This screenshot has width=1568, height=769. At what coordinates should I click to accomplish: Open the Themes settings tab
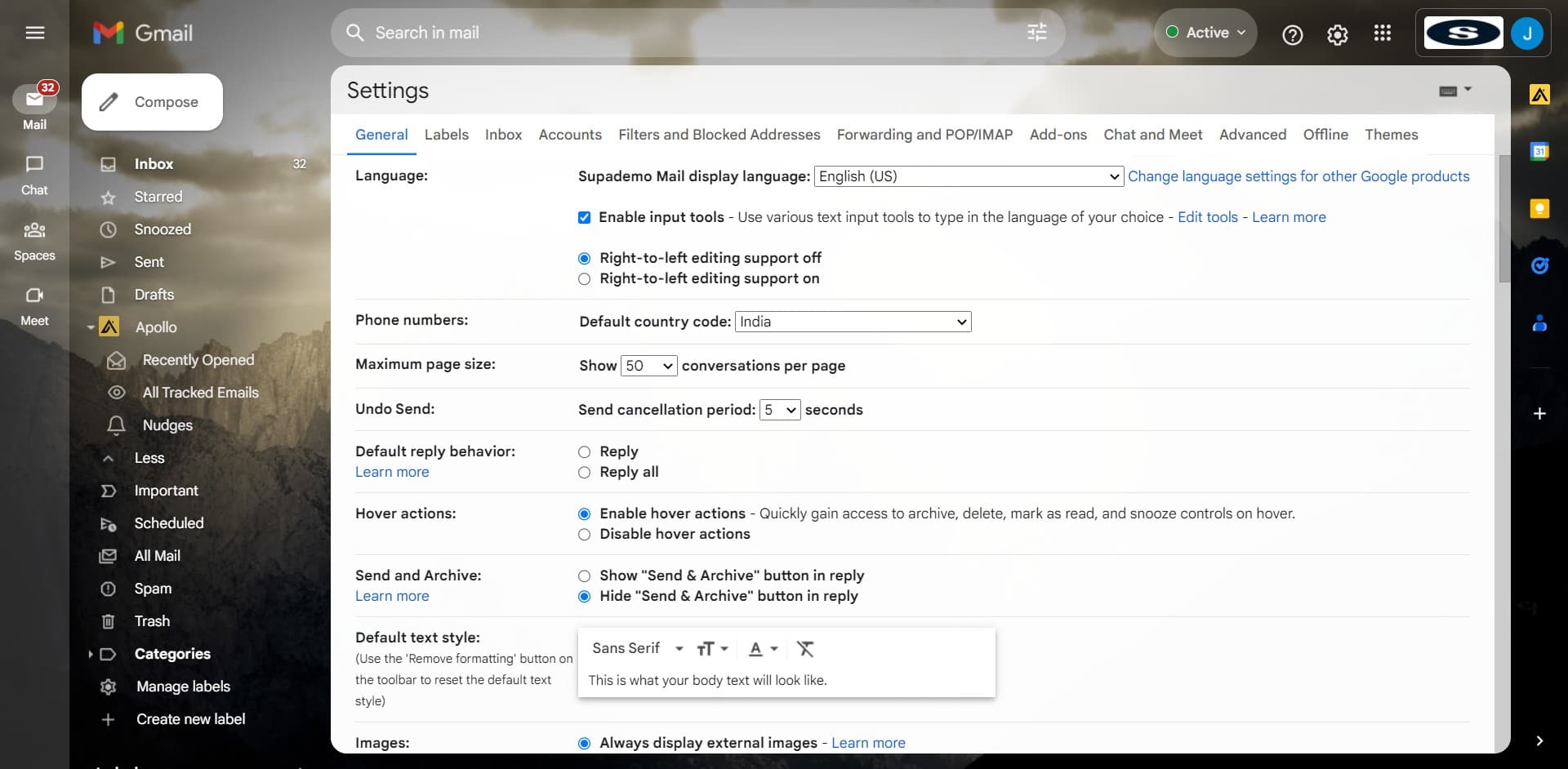click(1392, 135)
